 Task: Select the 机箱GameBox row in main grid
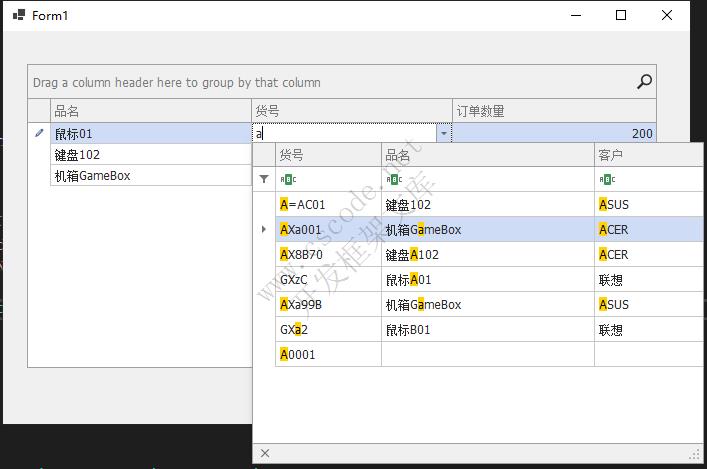coord(151,175)
